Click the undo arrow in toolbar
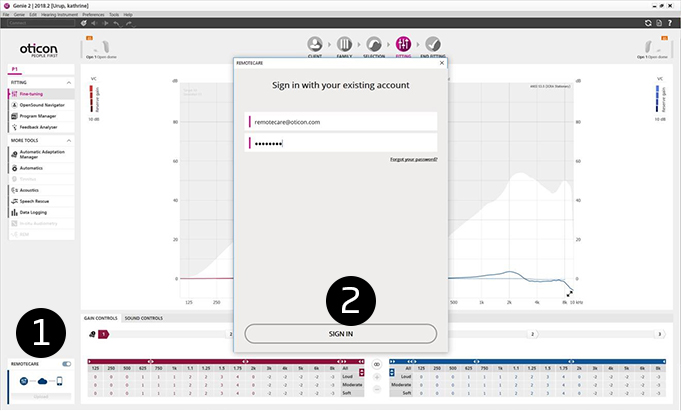This screenshot has width=681, height=411. (116, 23)
